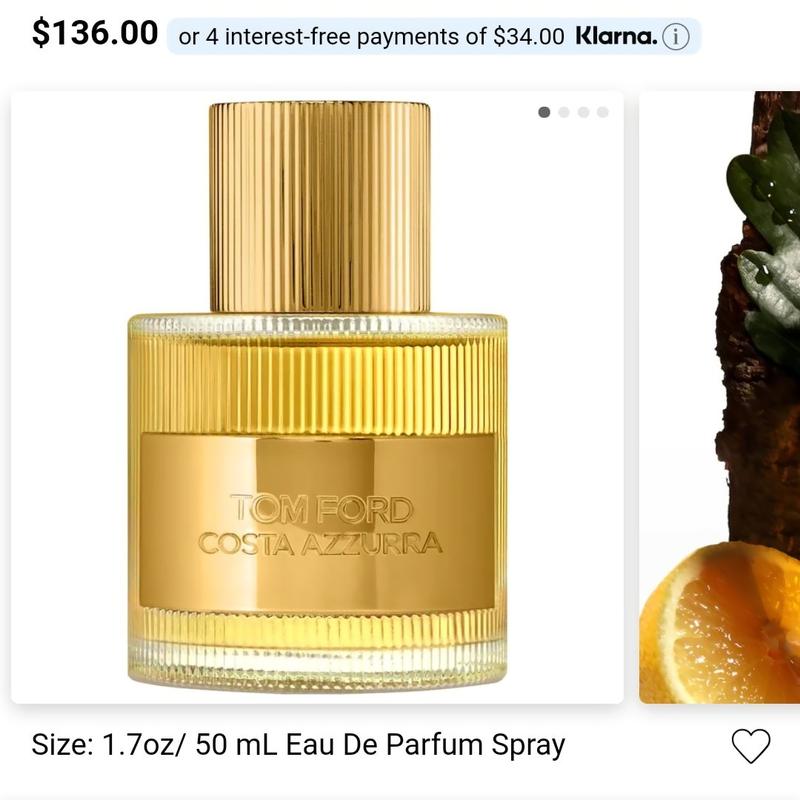
Task: Tap the Eau De Parfum Spray text
Action: 425,745
